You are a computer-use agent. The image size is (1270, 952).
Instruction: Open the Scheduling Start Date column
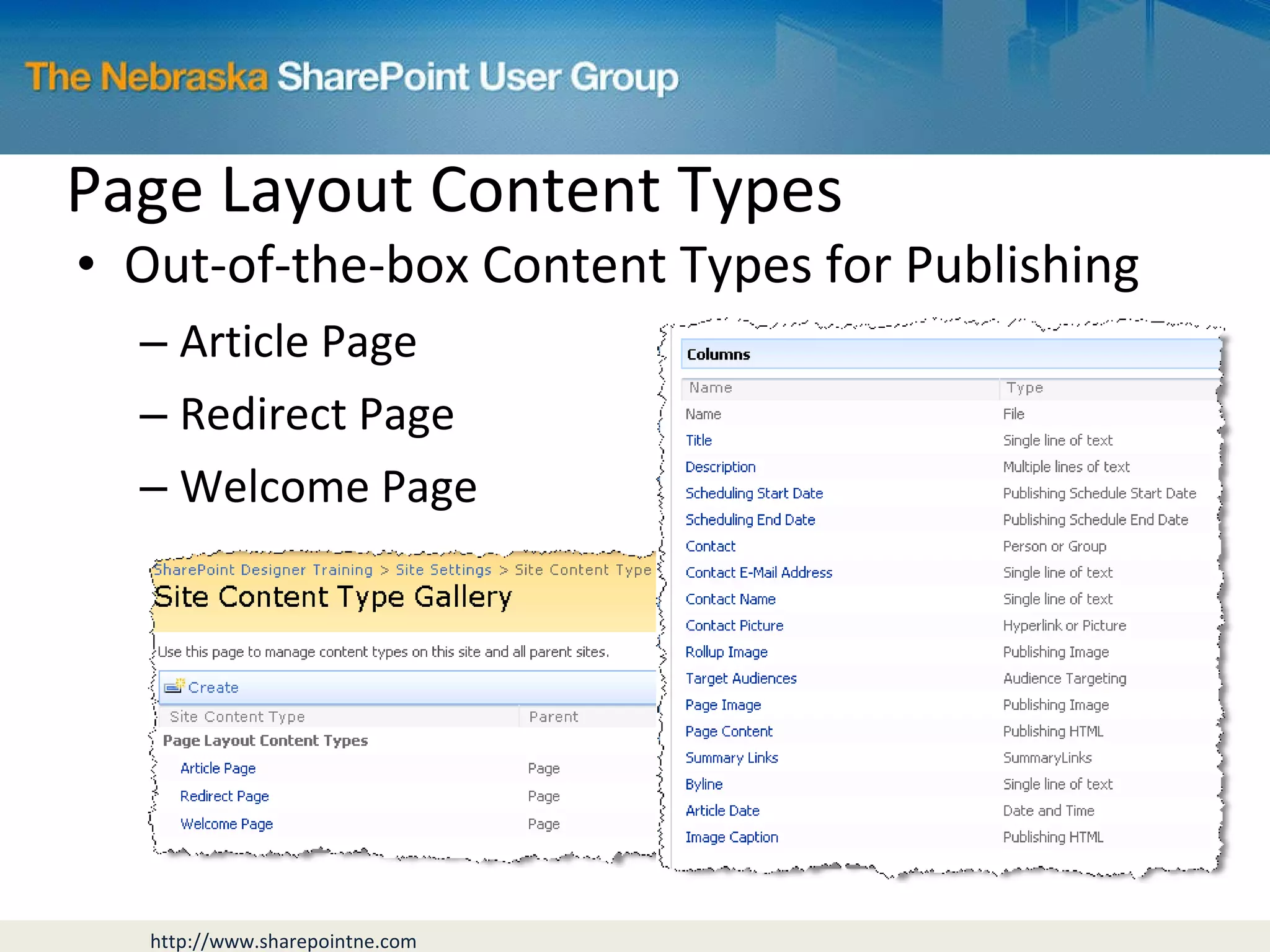pyautogui.click(x=754, y=493)
